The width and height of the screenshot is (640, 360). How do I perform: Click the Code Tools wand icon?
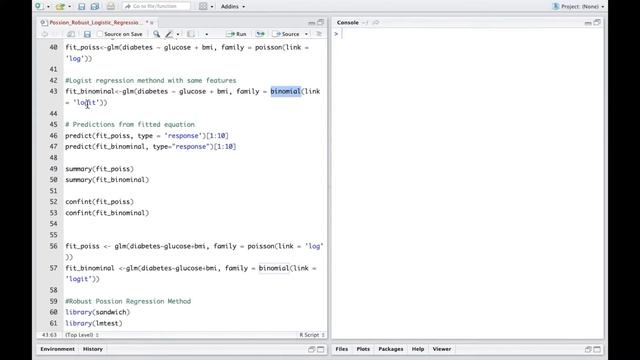(169, 34)
